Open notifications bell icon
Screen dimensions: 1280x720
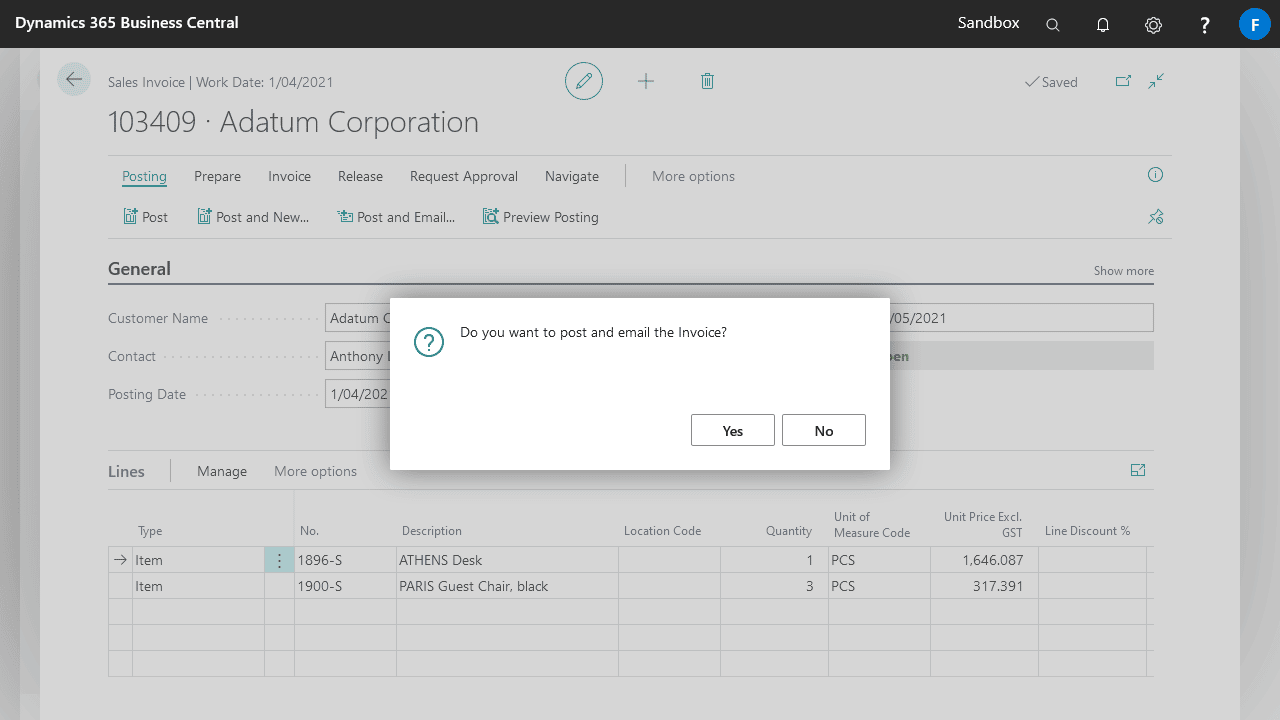pos(1103,25)
